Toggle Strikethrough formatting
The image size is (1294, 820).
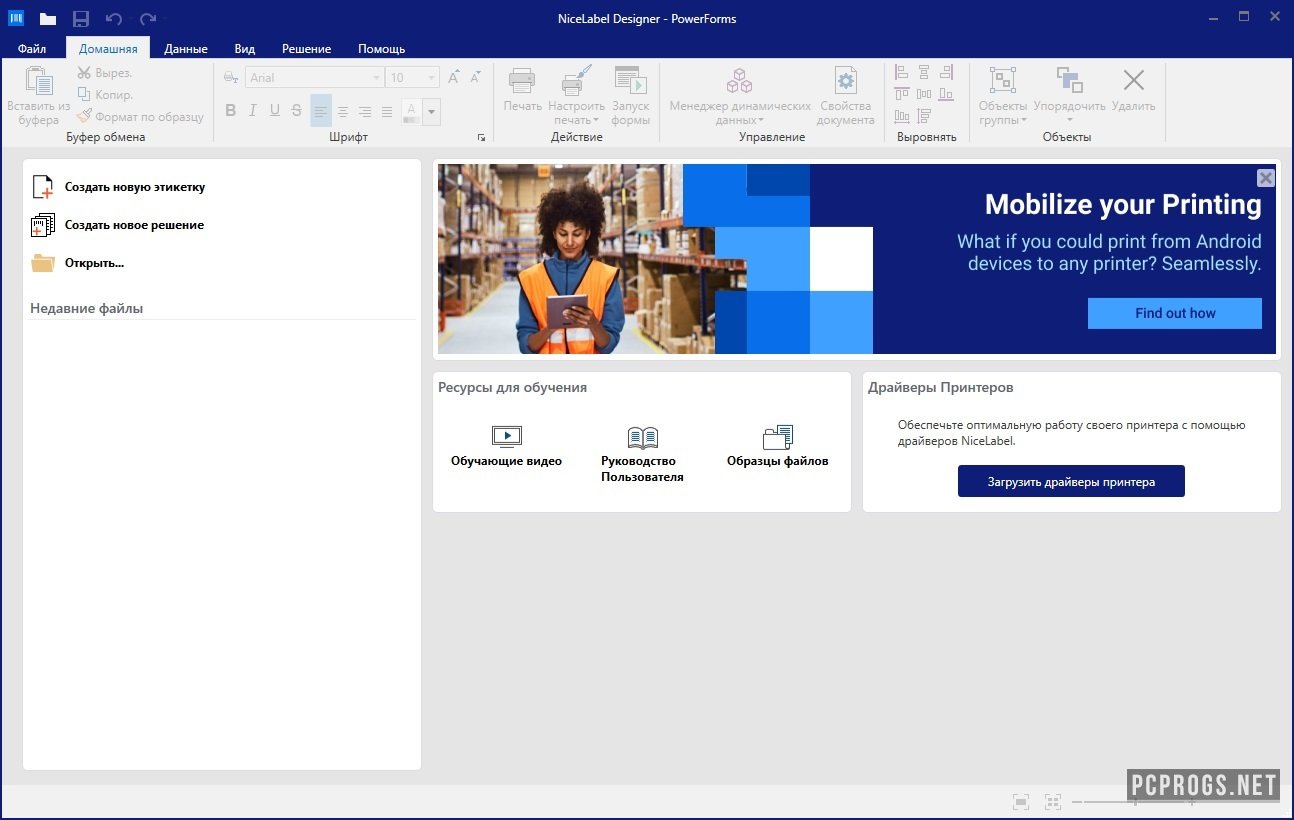[x=297, y=110]
